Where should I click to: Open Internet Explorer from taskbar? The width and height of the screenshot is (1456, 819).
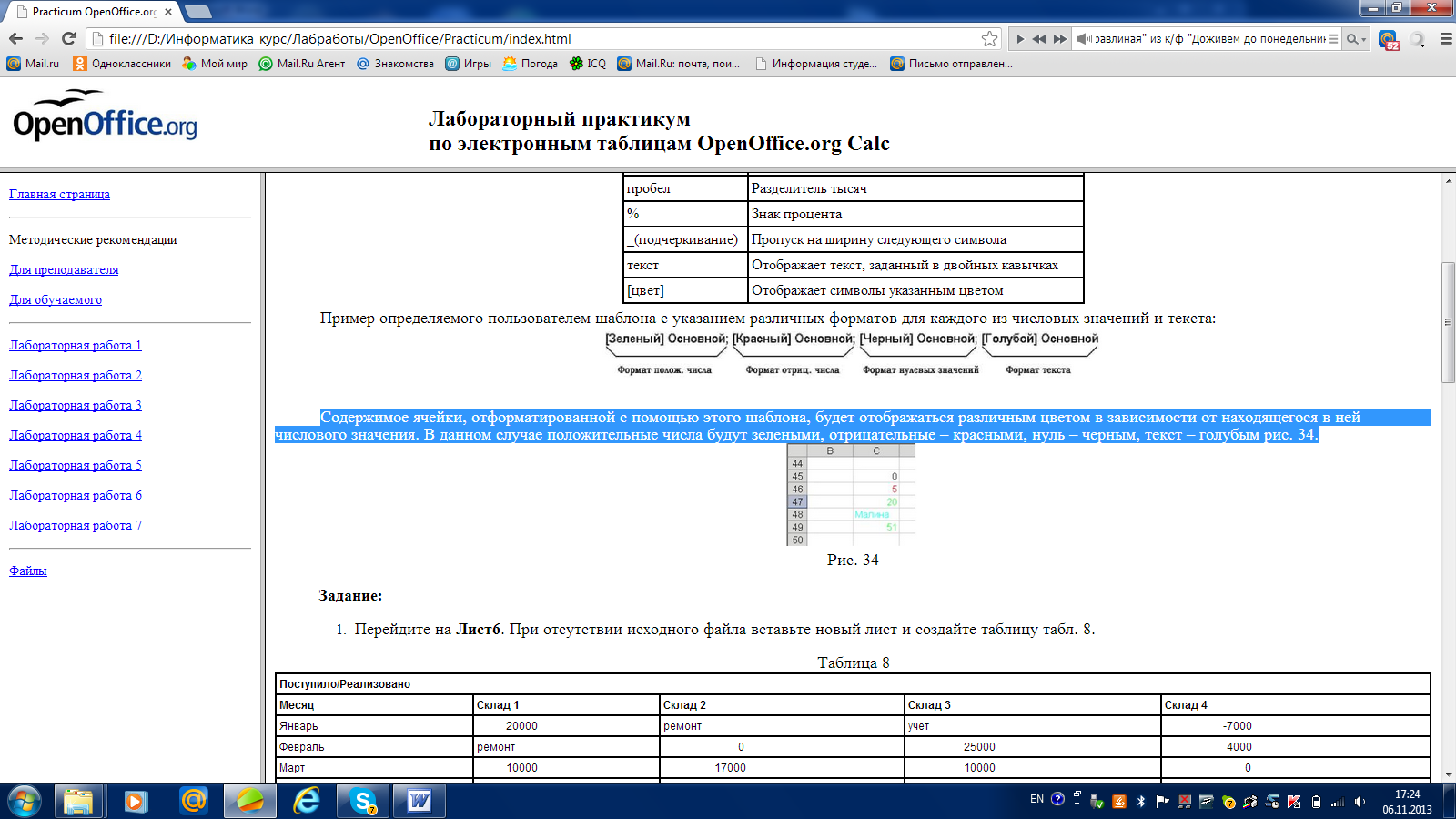307,801
